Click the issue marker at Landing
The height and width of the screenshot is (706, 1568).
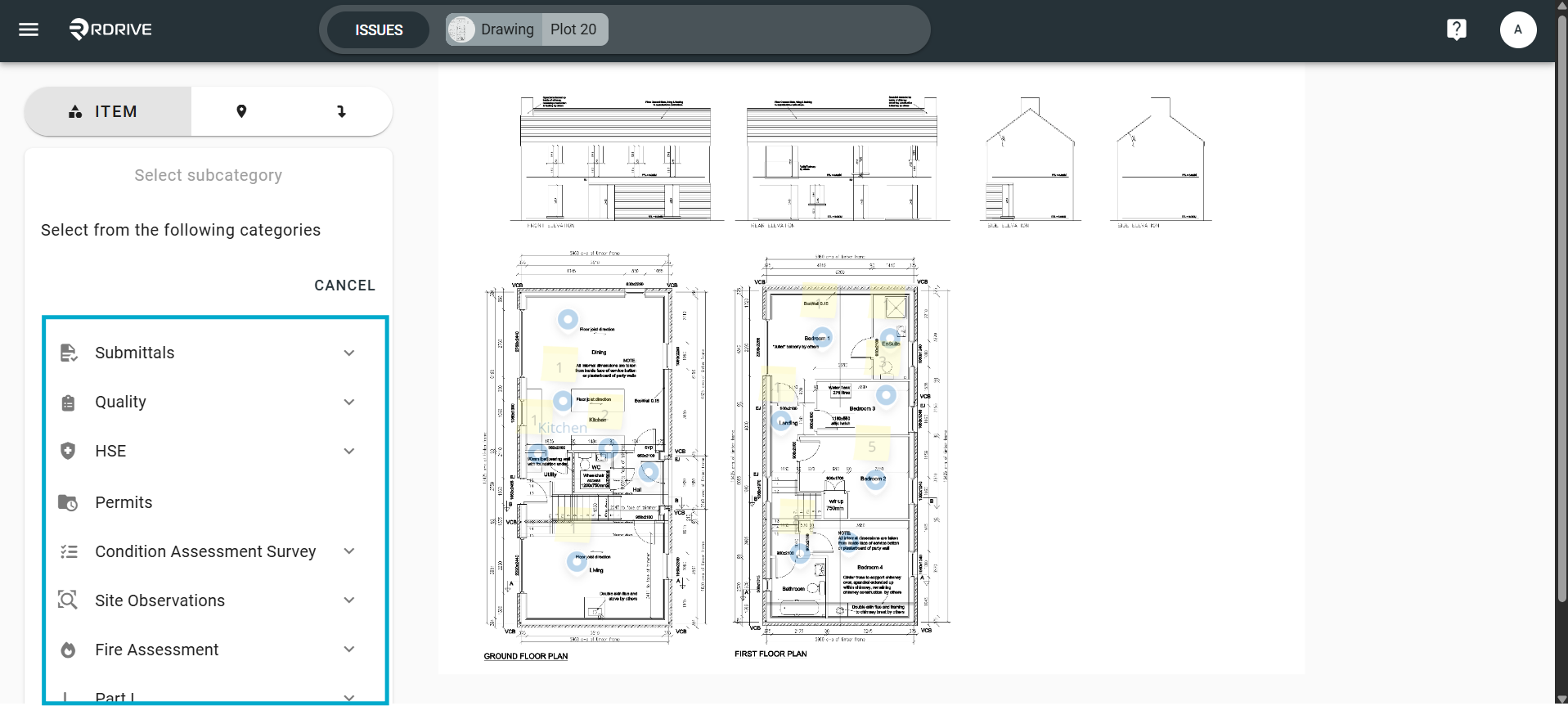780,421
